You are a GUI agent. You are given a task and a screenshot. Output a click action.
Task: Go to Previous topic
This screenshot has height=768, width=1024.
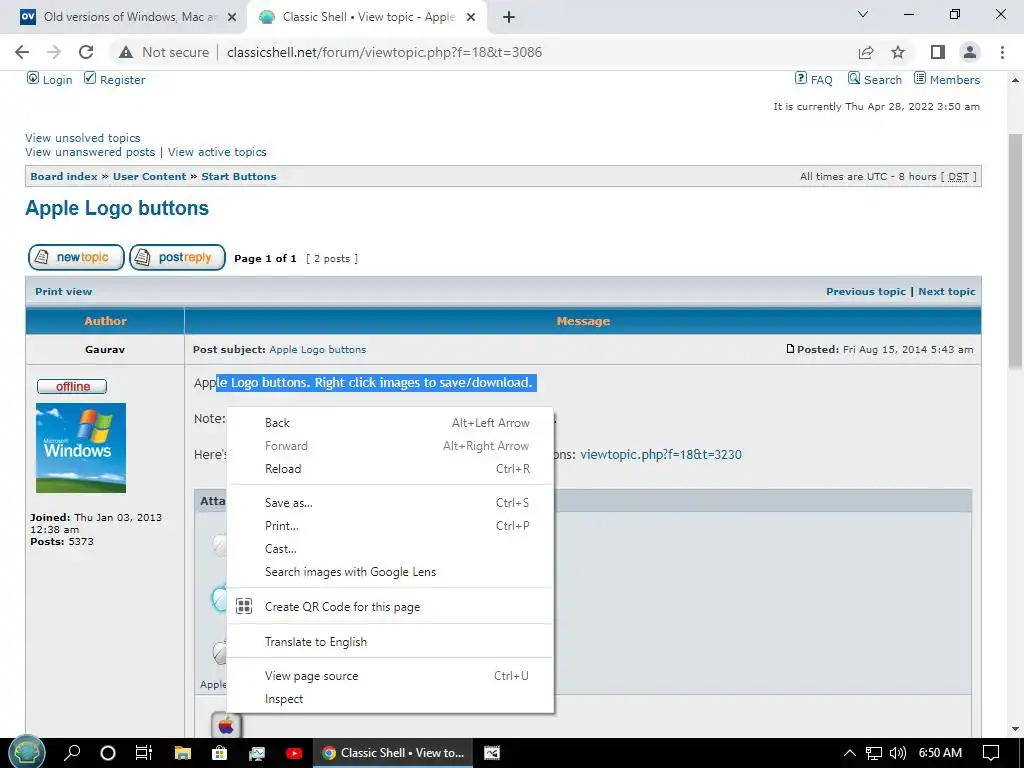pos(866,291)
